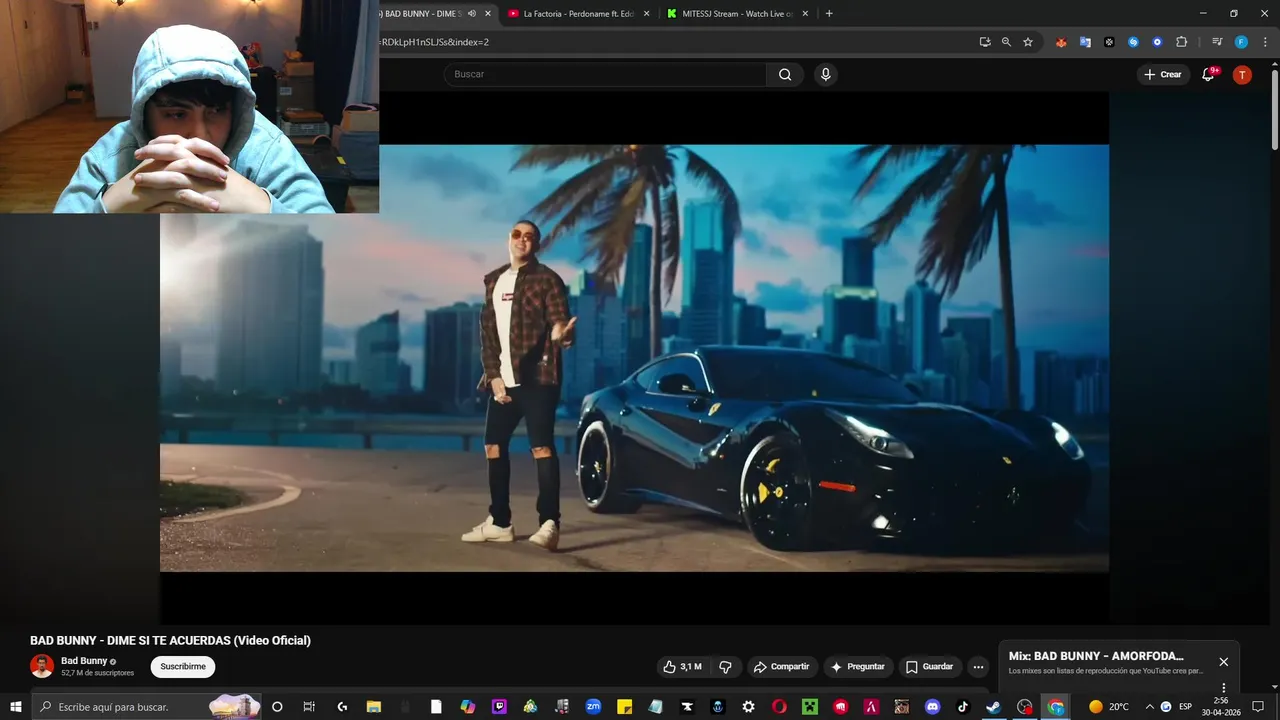Open Sticky Notes from the taskbar
The height and width of the screenshot is (720, 1280).
[x=624, y=707]
